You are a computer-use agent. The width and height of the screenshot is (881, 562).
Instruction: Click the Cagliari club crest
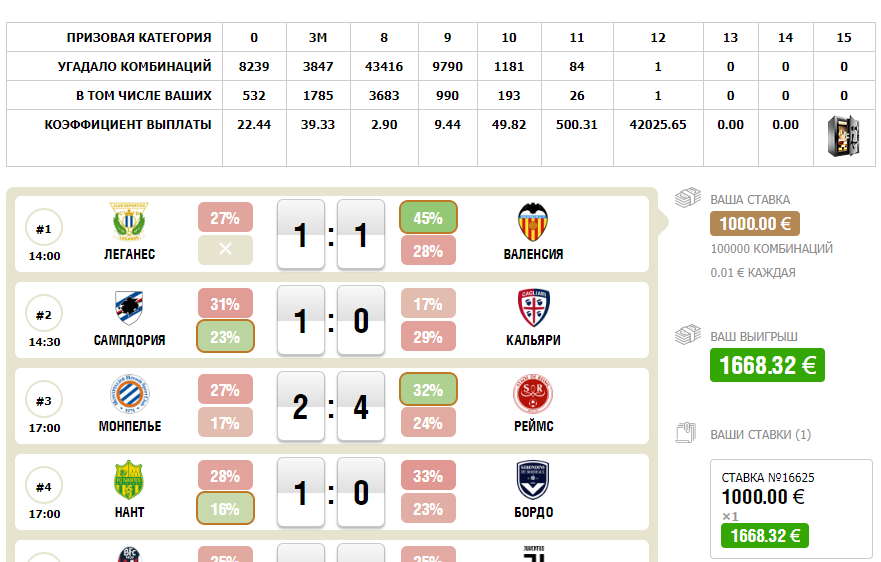533,308
